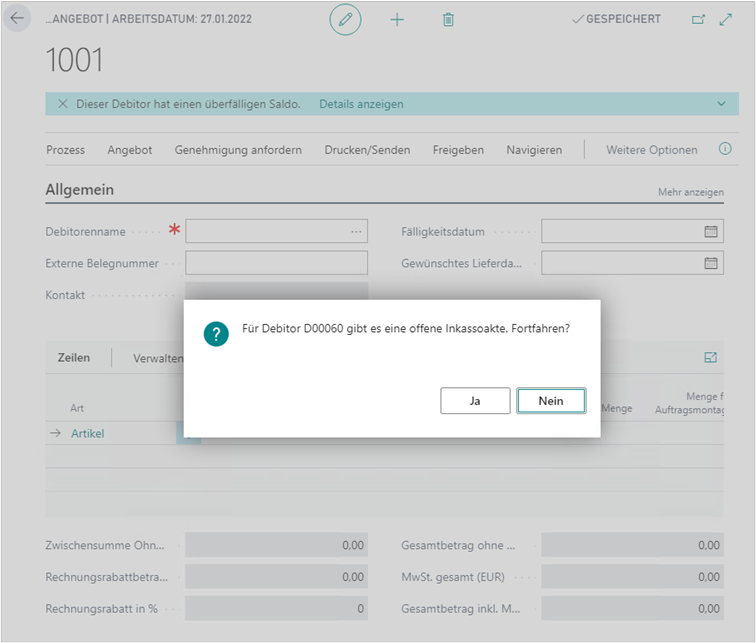756x643 pixels.
Task: Click the question mark dialog icon
Action: (216, 334)
